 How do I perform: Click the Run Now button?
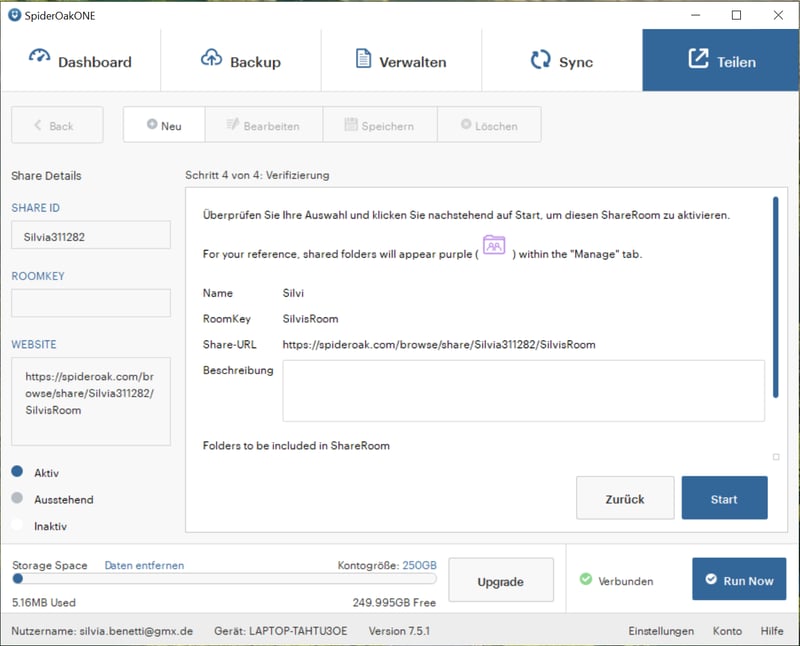point(738,580)
